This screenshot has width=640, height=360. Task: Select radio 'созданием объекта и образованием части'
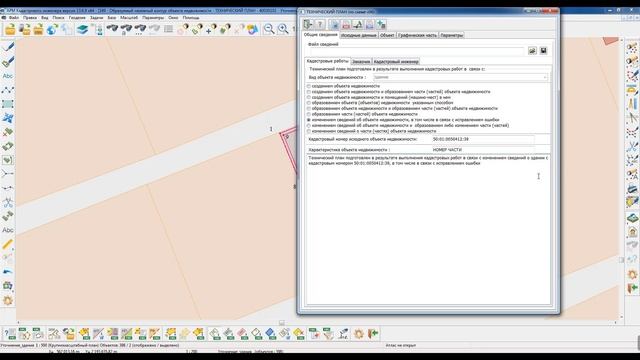coord(309,92)
